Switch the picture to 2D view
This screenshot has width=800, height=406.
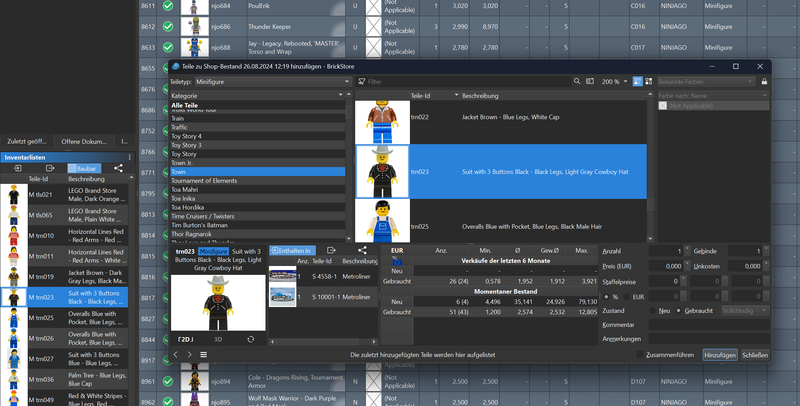(x=185, y=339)
